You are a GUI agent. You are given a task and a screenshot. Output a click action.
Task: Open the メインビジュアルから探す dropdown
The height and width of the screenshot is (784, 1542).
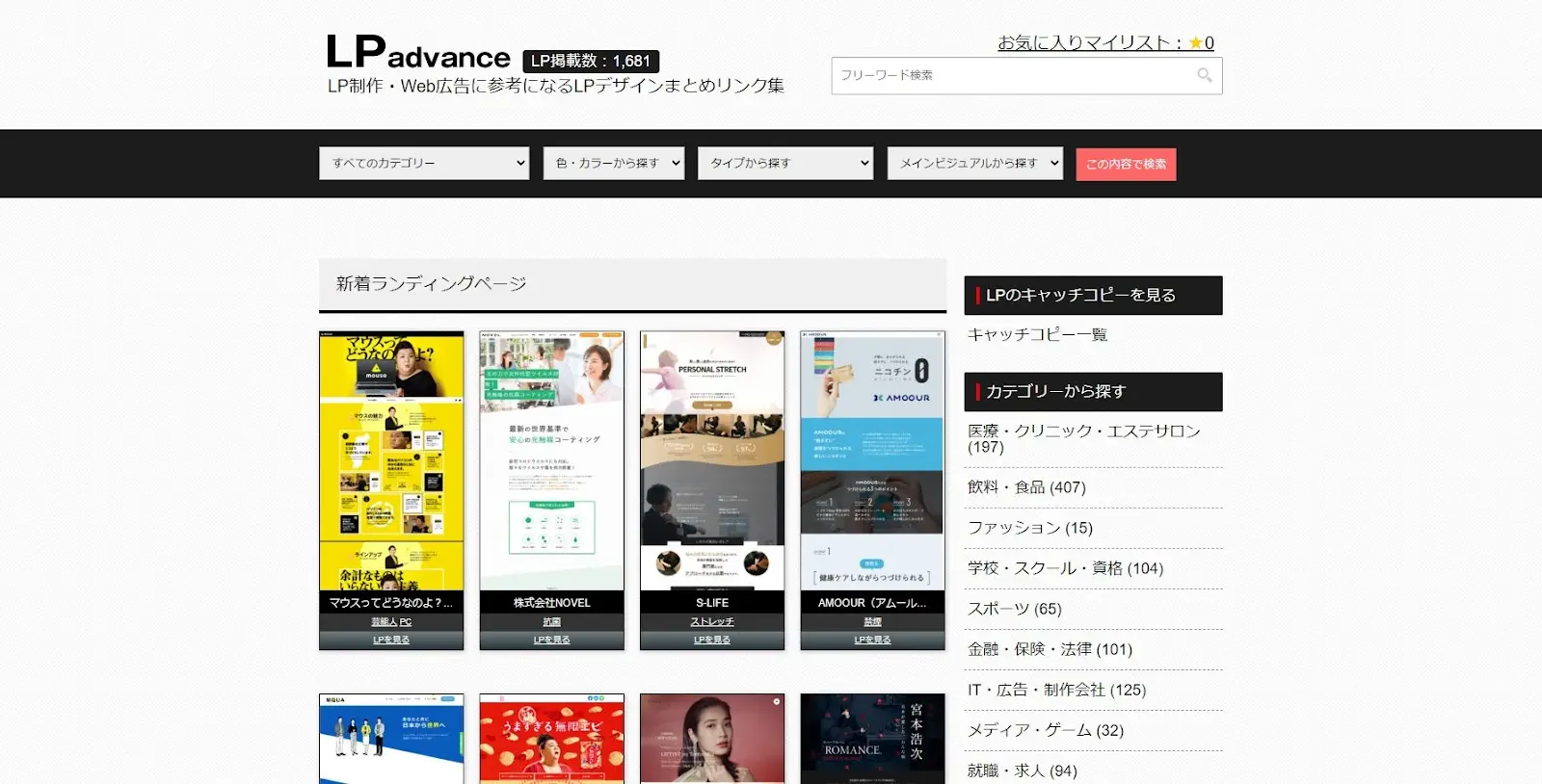pyautogui.click(x=975, y=163)
